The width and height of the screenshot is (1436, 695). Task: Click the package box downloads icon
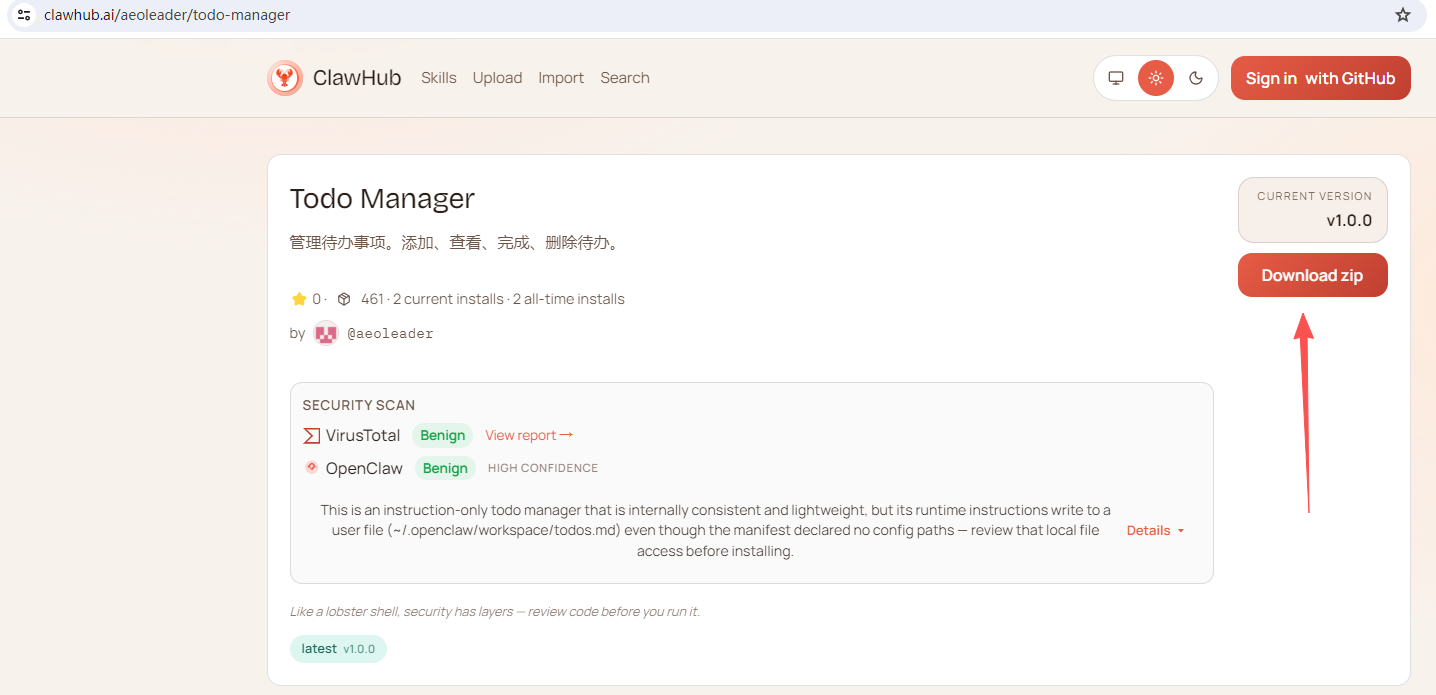coord(344,299)
